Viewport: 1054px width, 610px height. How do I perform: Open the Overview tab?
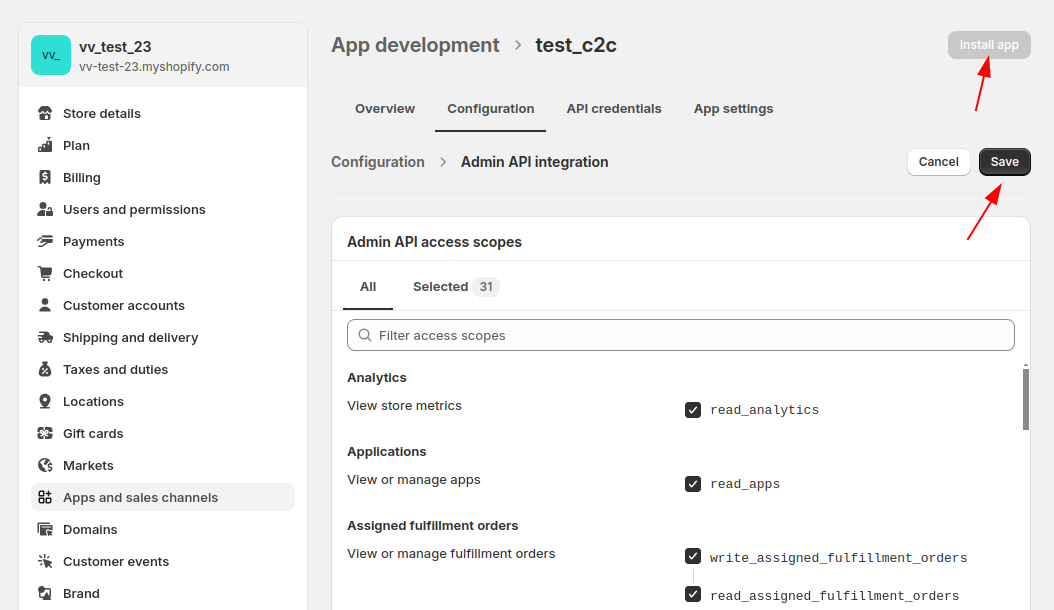385,108
